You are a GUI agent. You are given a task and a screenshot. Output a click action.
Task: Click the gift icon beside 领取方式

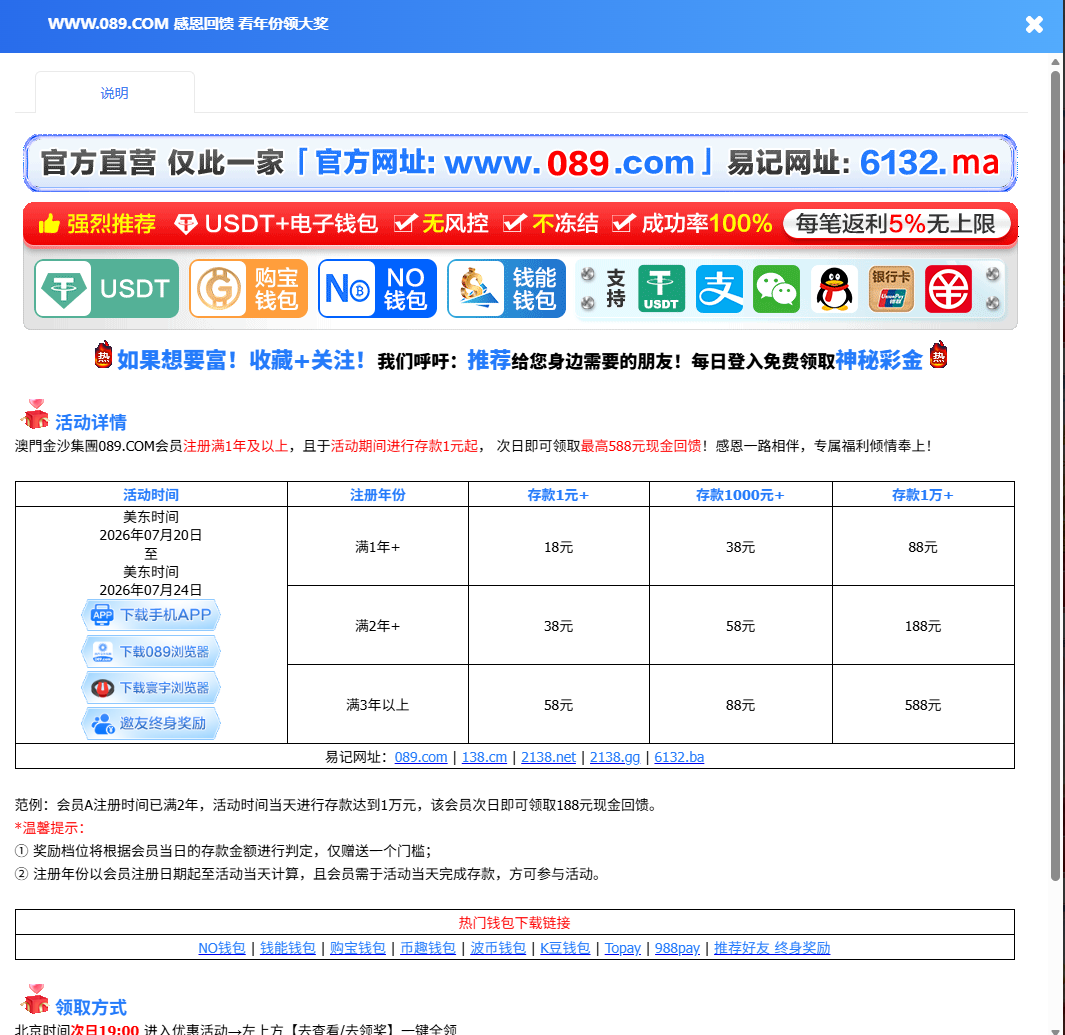tap(35, 1000)
